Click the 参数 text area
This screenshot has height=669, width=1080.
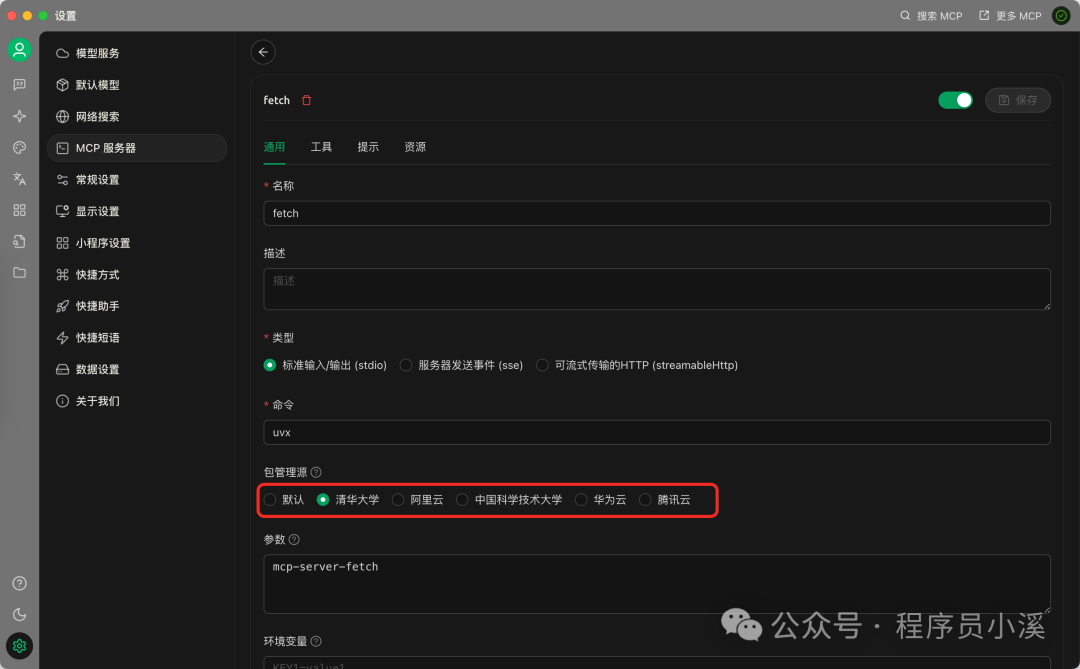[x=656, y=584]
